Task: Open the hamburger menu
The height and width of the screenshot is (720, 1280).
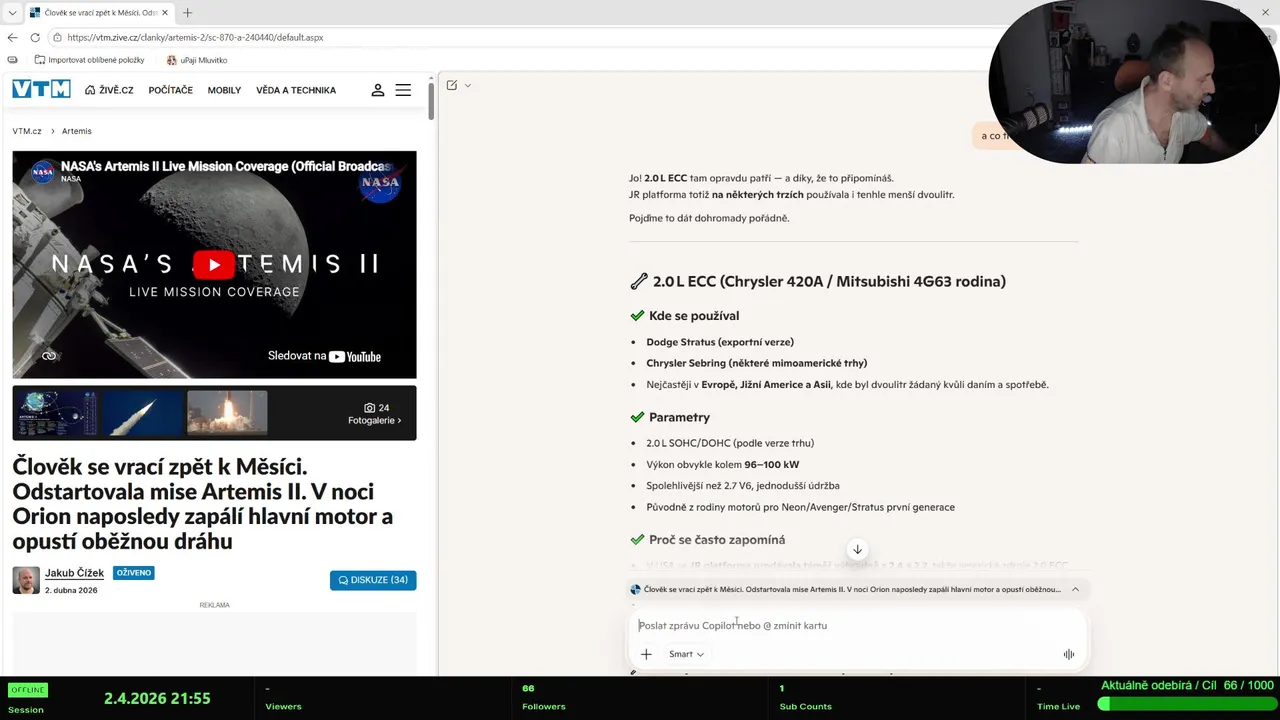Action: tap(403, 90)
